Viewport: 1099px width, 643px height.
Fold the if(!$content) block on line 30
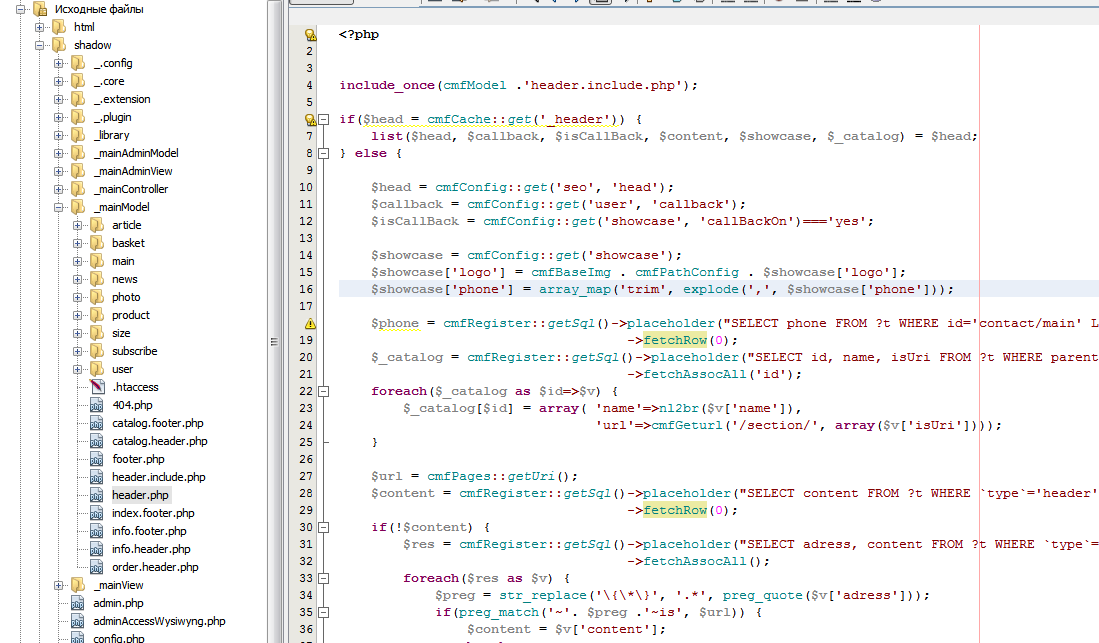pos(323,527)
